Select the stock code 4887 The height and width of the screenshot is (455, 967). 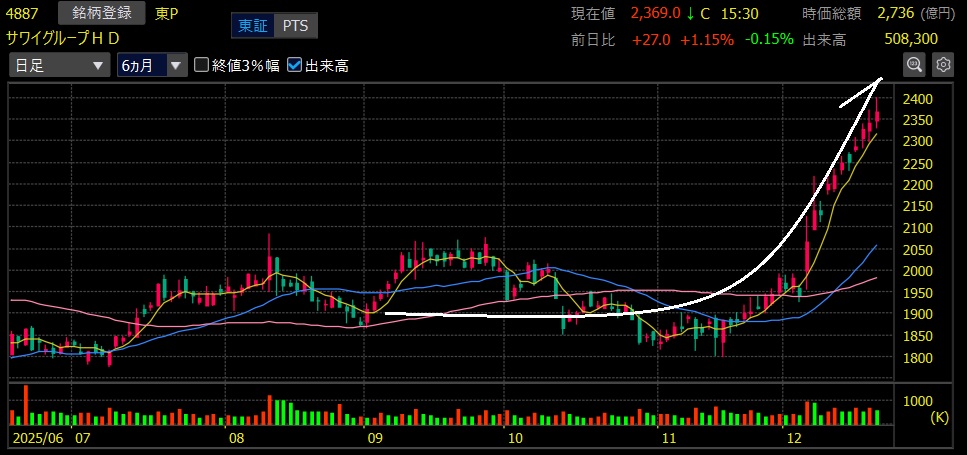click(24, 13)
